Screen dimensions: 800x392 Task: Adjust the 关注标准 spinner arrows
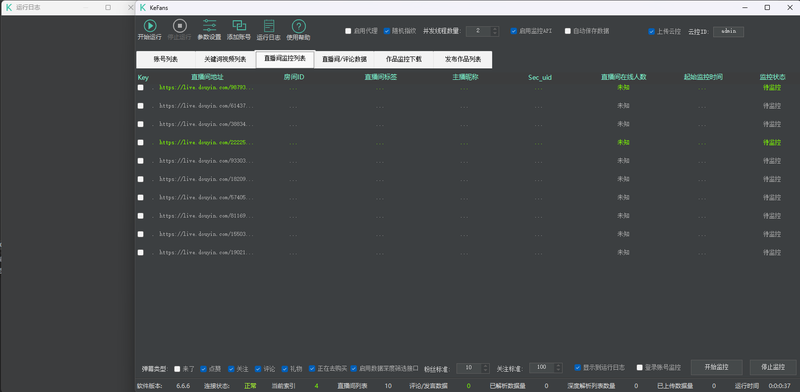(558, 368)
